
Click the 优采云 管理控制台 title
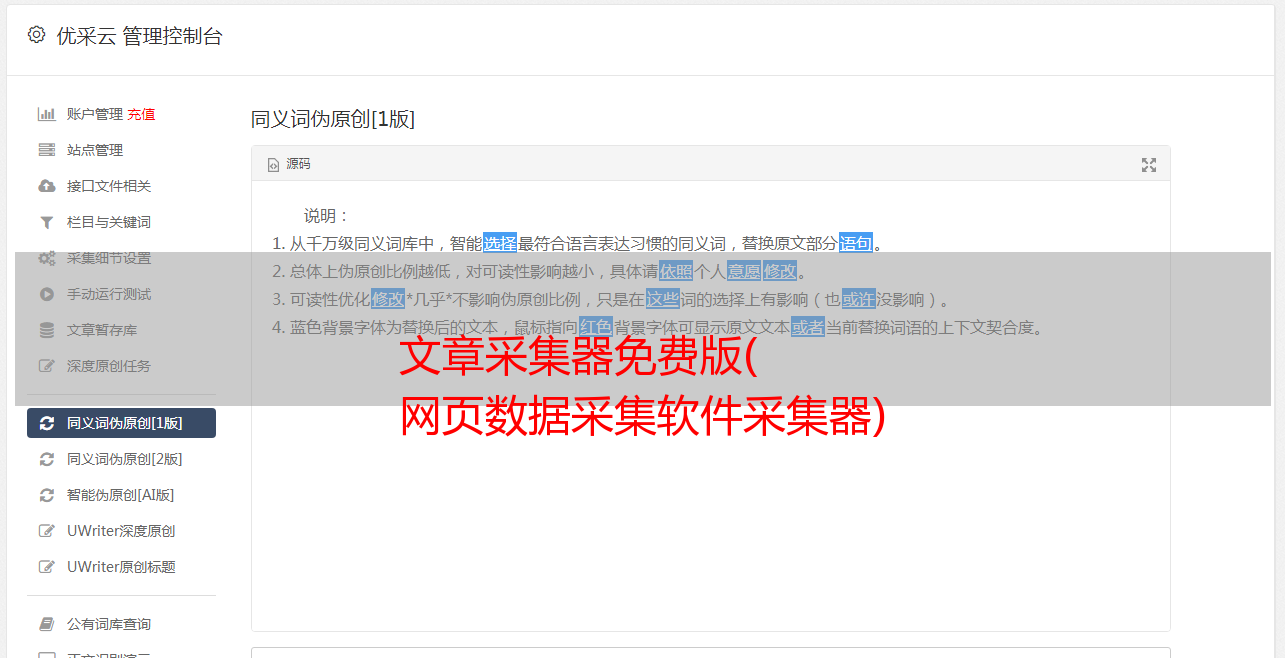(139, 36)
